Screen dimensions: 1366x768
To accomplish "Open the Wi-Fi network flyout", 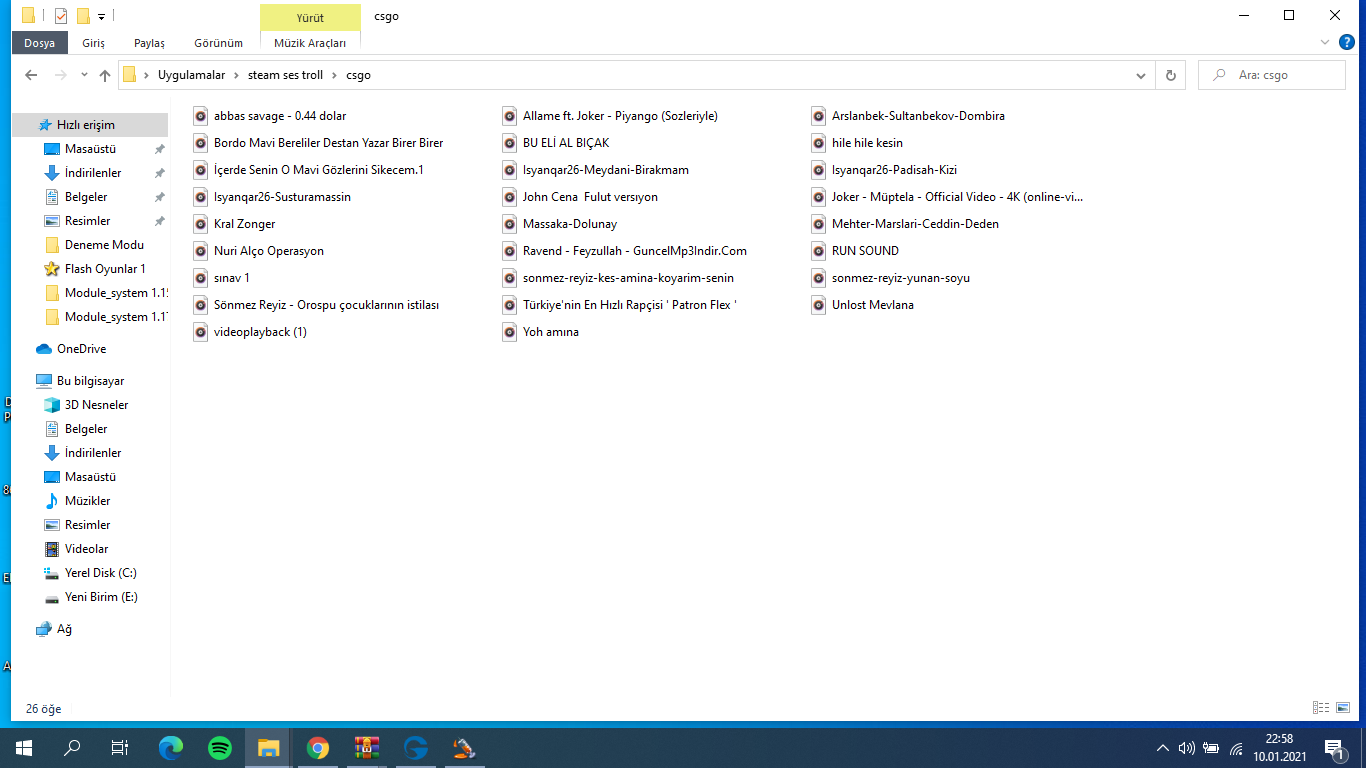I will click(1236, 748).
